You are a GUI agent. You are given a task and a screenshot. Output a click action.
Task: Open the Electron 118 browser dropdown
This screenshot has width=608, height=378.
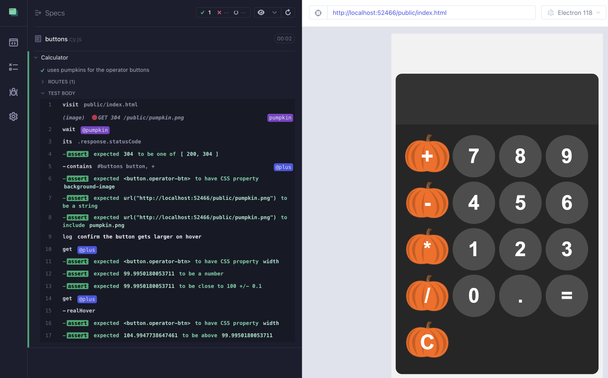(573, 13)
